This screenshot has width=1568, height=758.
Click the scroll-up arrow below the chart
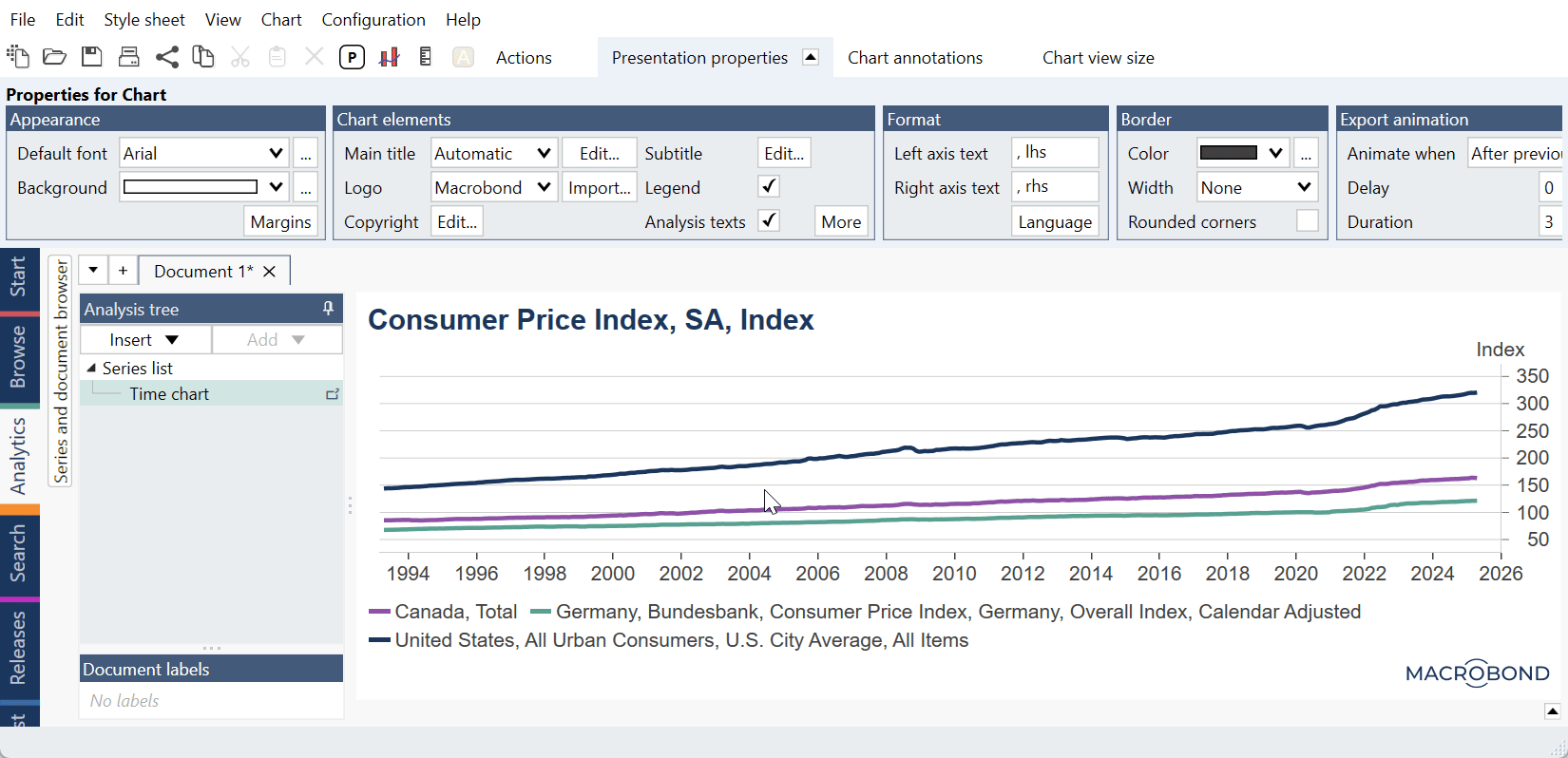(1552, 711)
